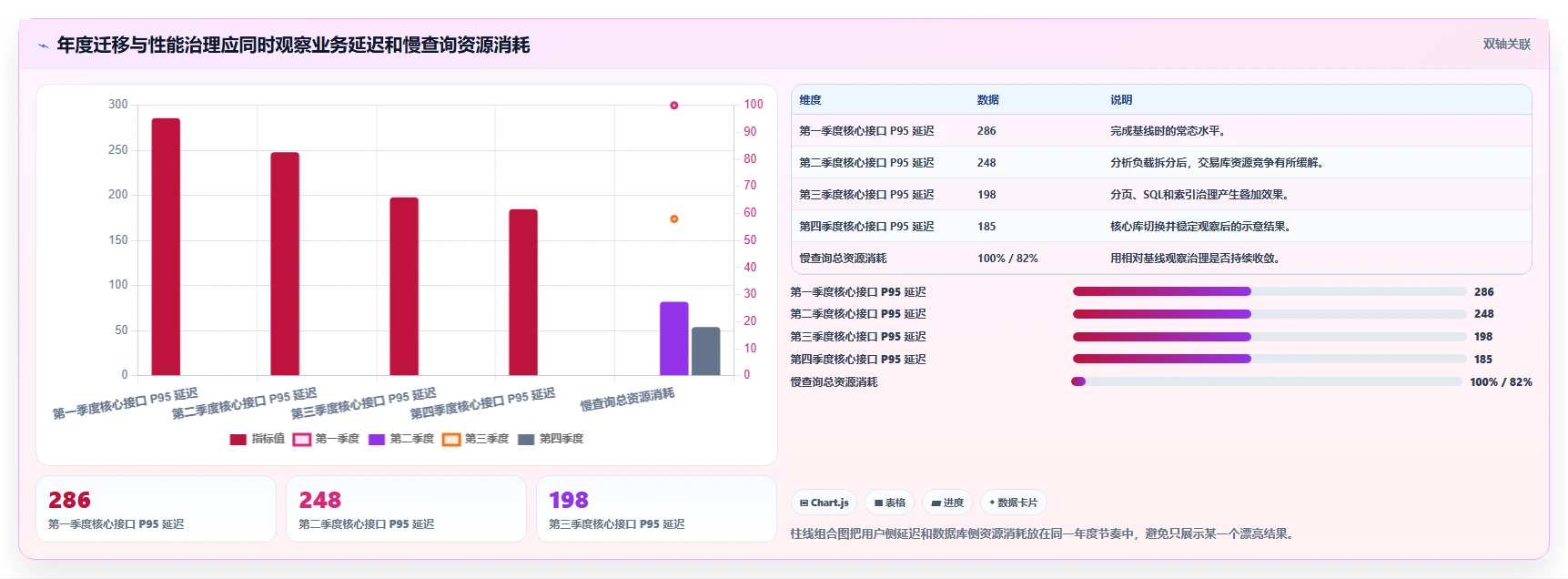
Task: Click the note 完成基线时的常态水平。
Action: [1169, 131]
